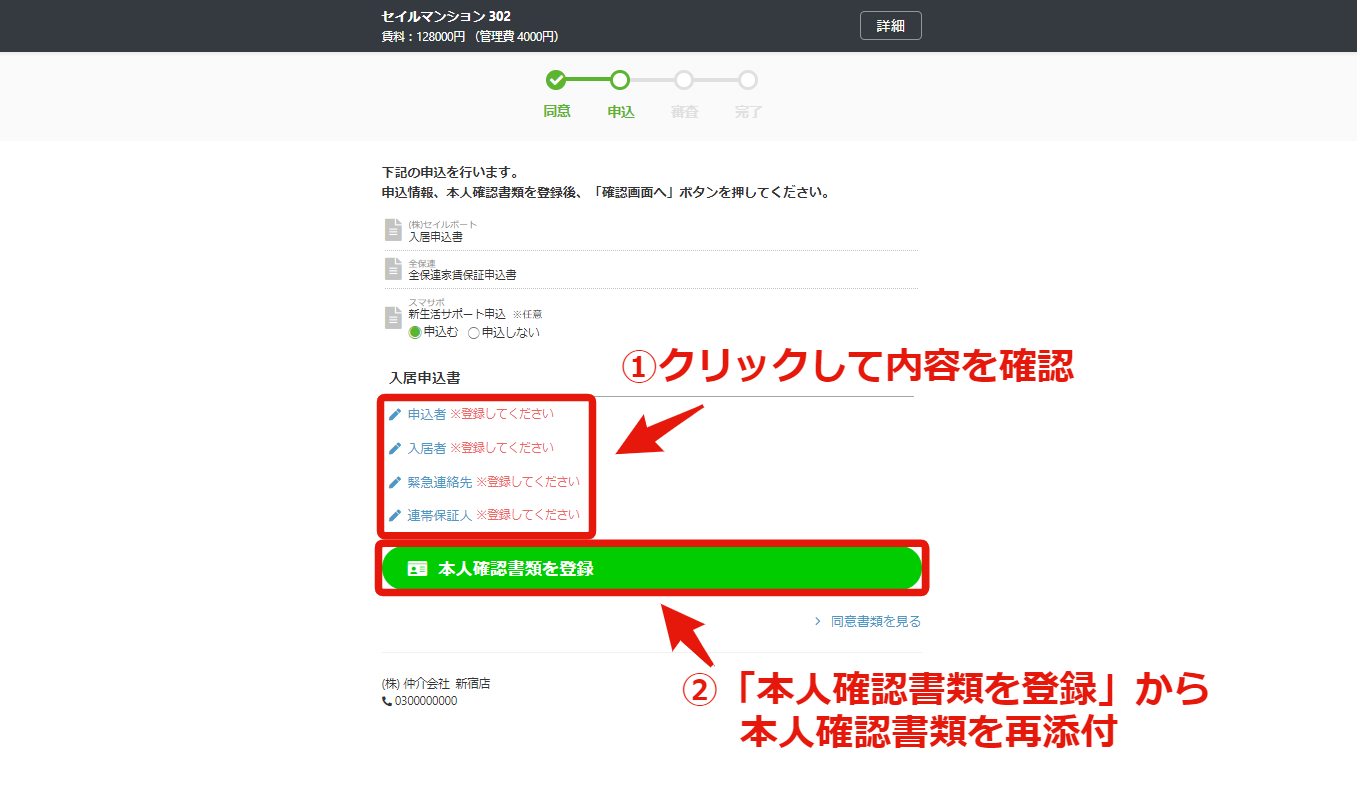Click the 新生活サポート申込 row text
The height and width of the screenshot is (795, 1357).
click(457, 314)
